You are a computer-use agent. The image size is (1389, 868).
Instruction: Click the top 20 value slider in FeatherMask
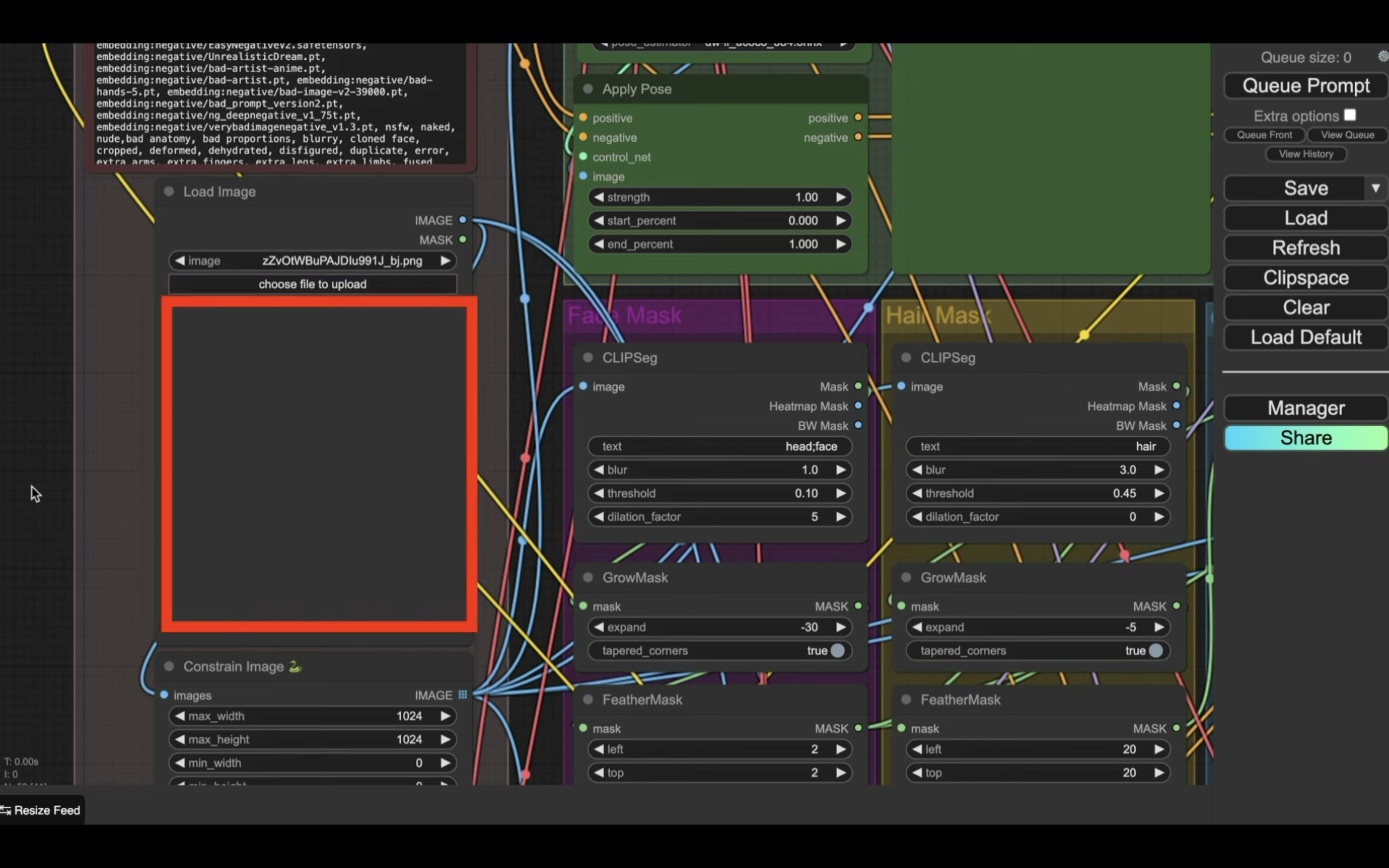click(1038, 773)
